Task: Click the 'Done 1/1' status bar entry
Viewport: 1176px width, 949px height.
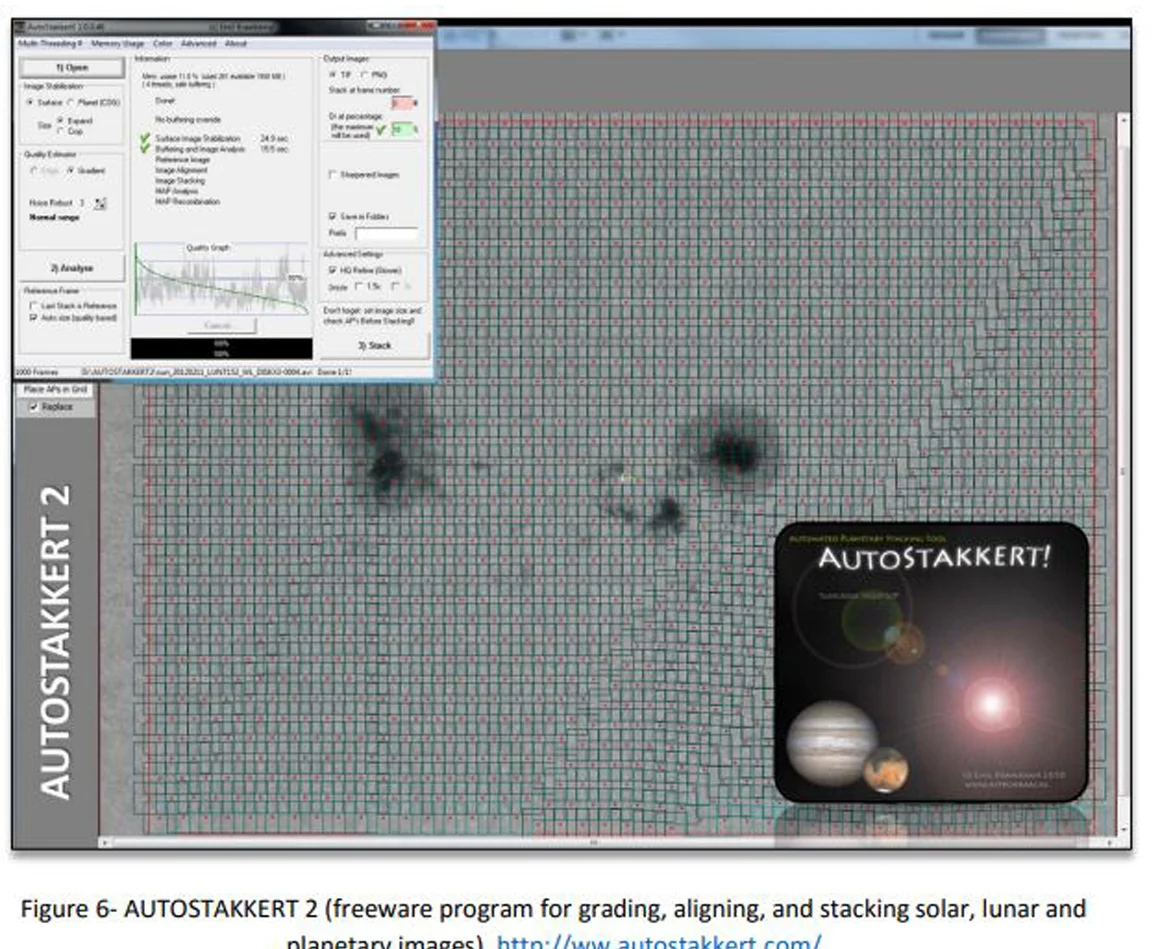Action: click(334, 372)
